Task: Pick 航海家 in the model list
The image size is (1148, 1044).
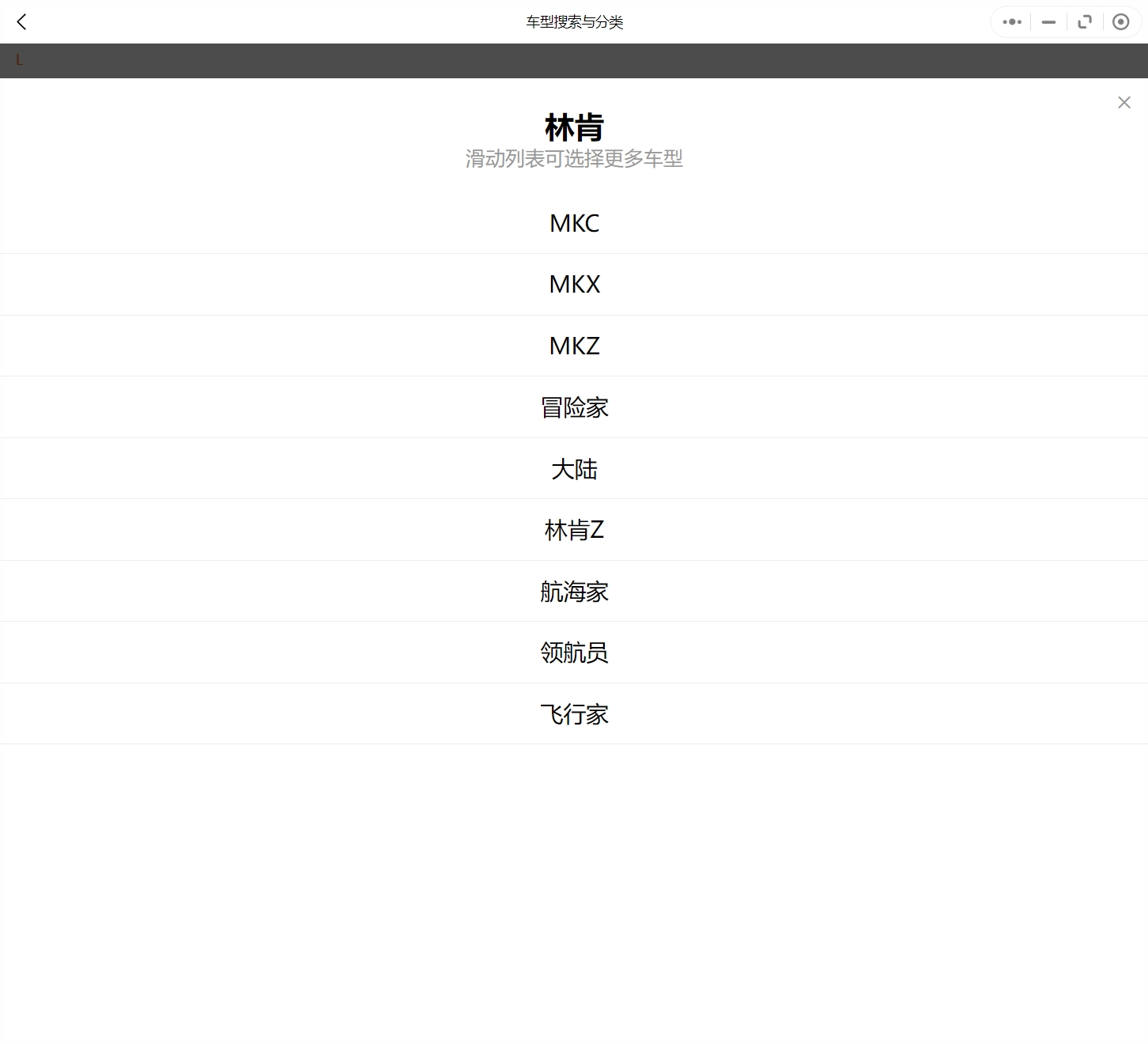Action: 574,592
